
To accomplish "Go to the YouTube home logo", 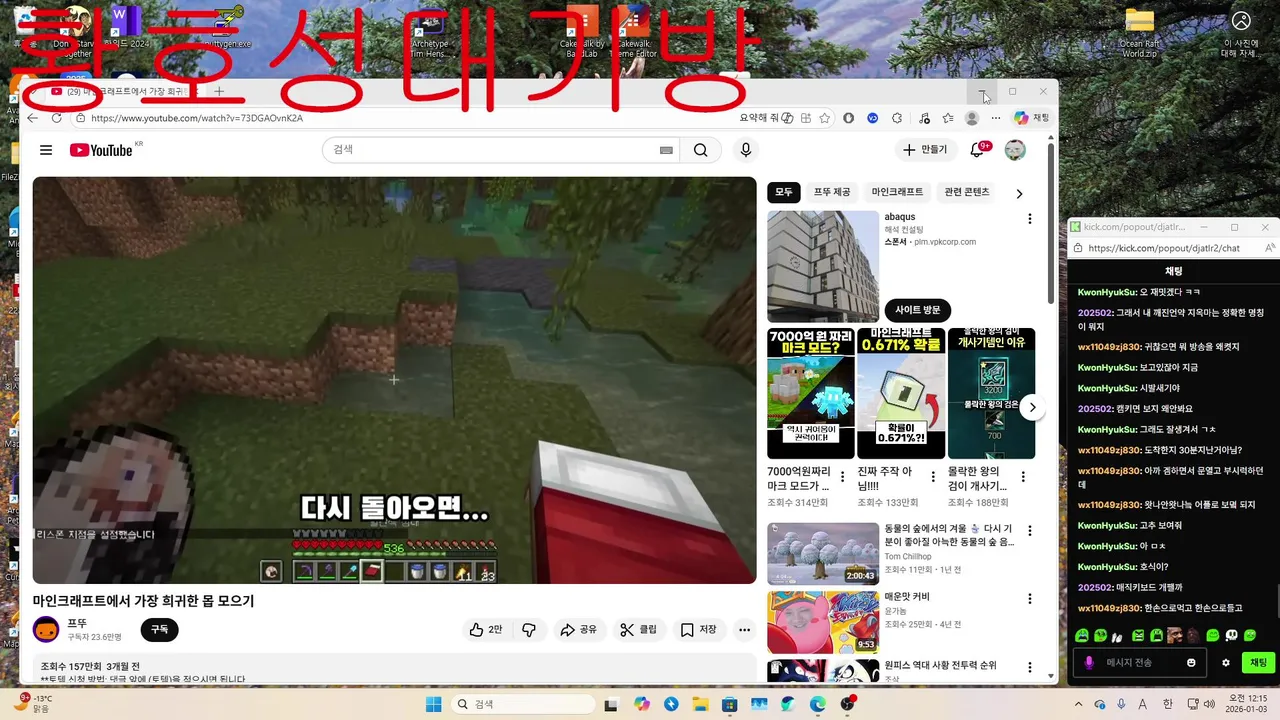I will (x=101, y=150).
